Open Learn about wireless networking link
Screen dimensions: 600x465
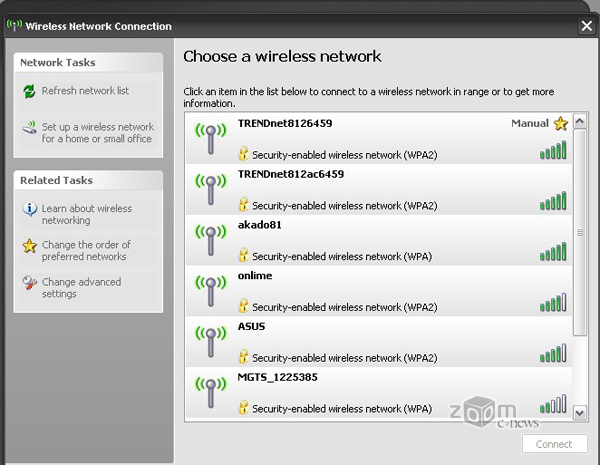(x=86, y=214)
